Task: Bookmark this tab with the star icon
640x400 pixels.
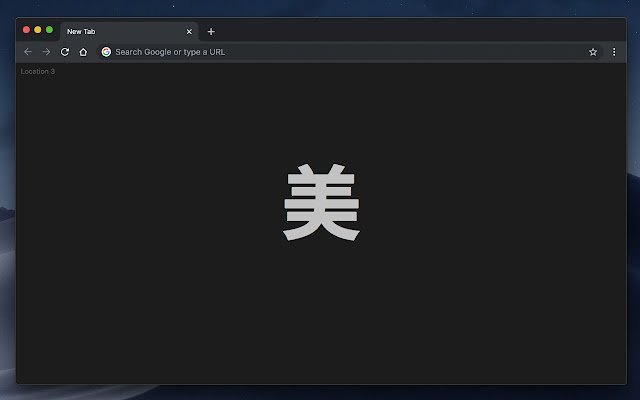Action: coord(593,52)
